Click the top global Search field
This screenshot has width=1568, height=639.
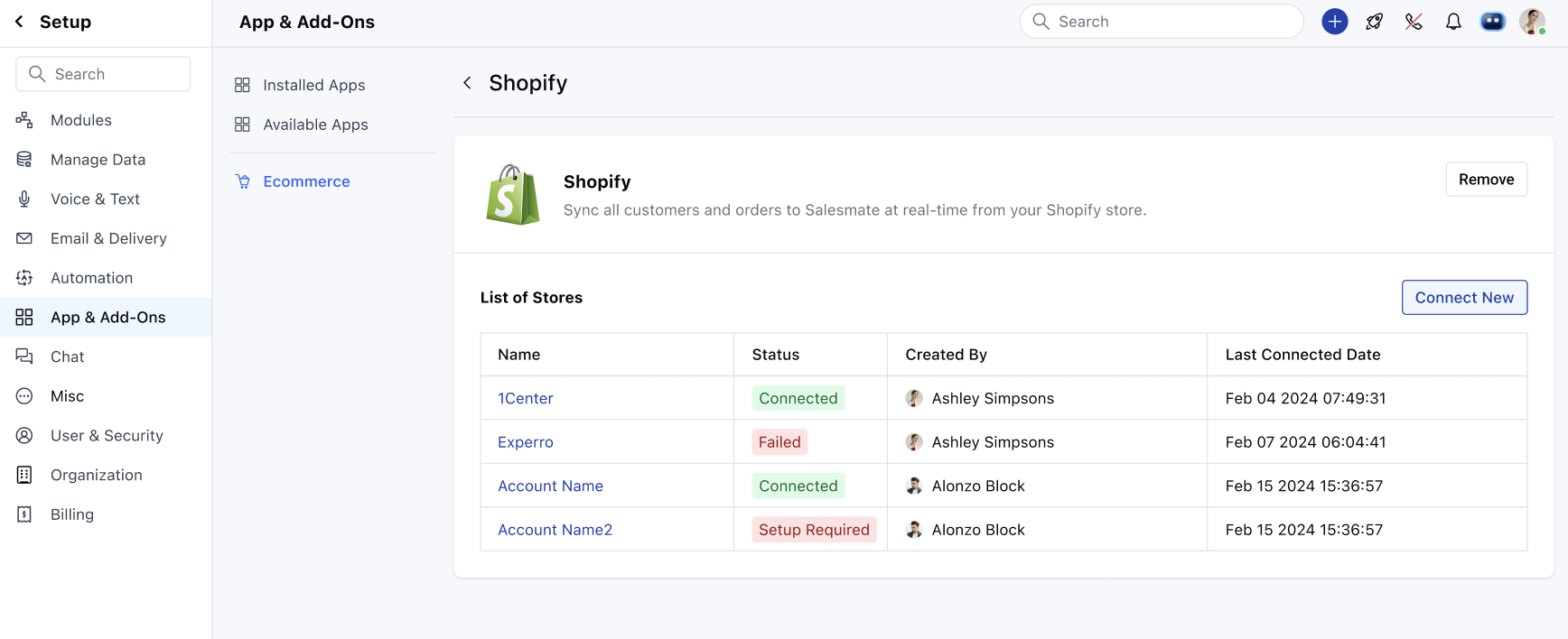click(1162, 22)
